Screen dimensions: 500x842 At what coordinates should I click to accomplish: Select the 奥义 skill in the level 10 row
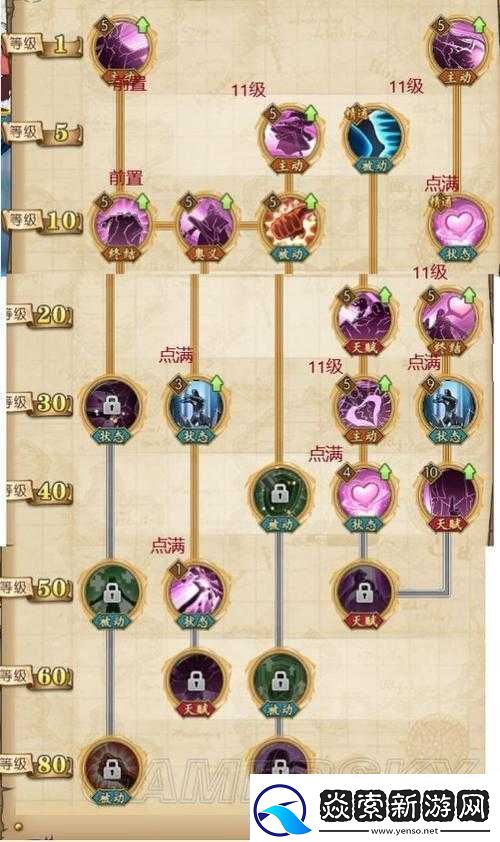click(206, 226)
